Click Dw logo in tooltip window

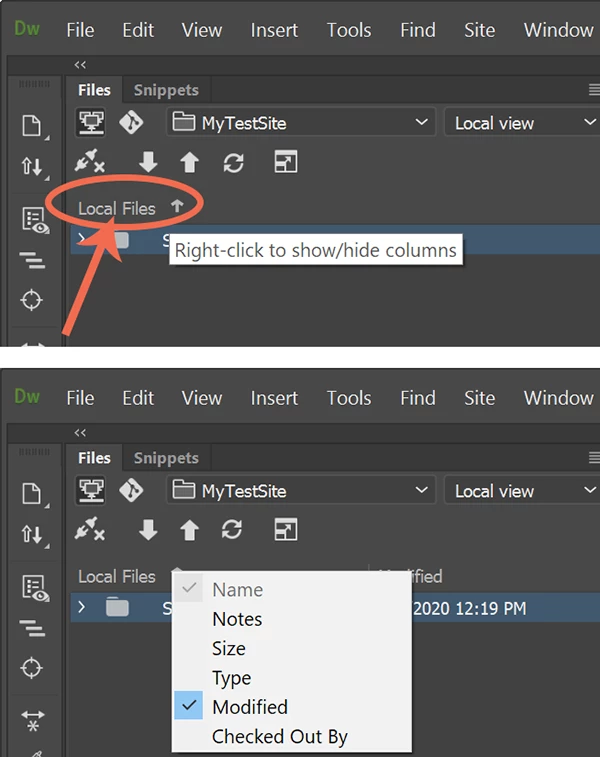coord(27,28)
